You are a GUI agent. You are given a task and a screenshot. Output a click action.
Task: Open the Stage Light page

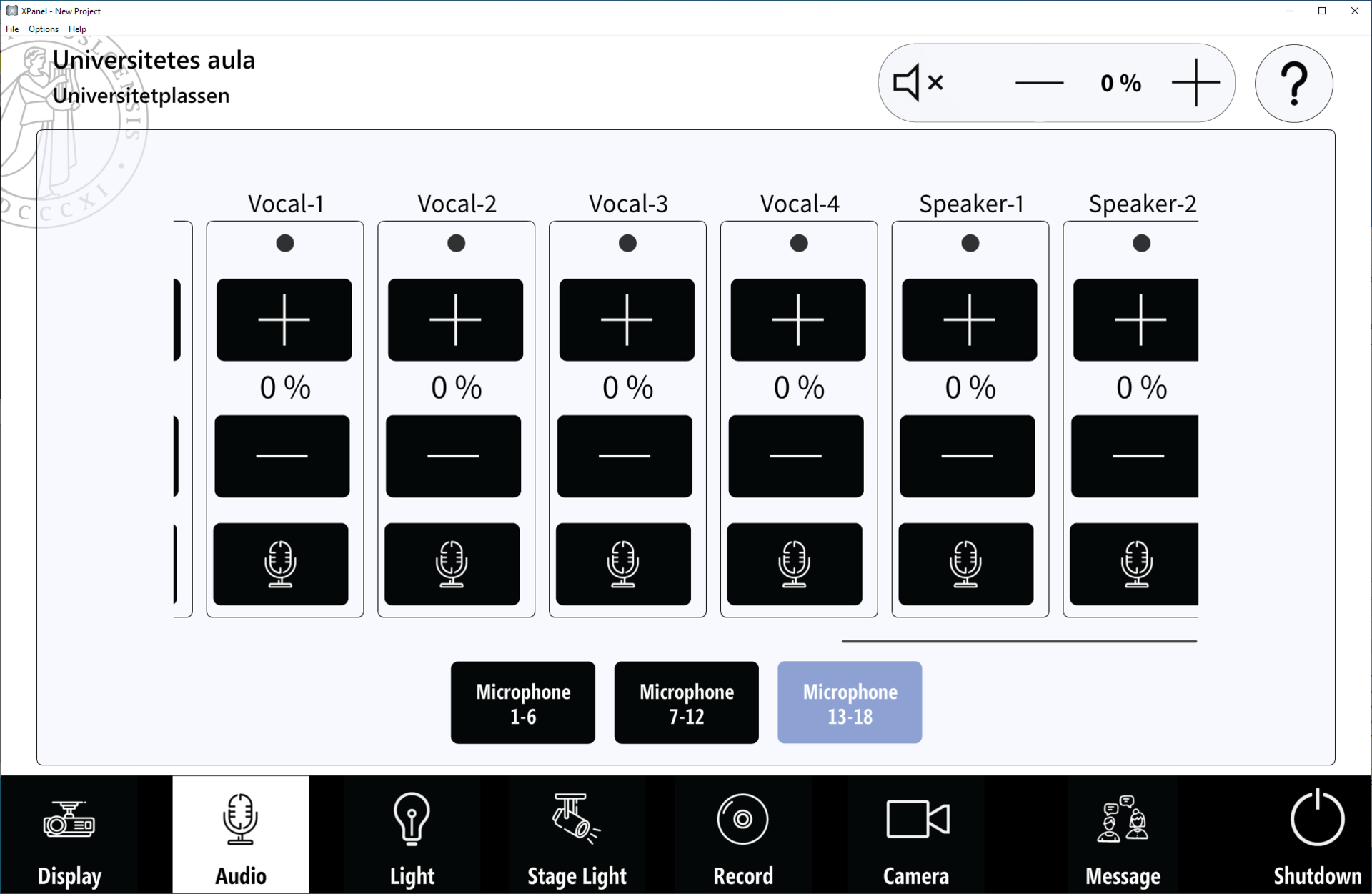point(577,835)
